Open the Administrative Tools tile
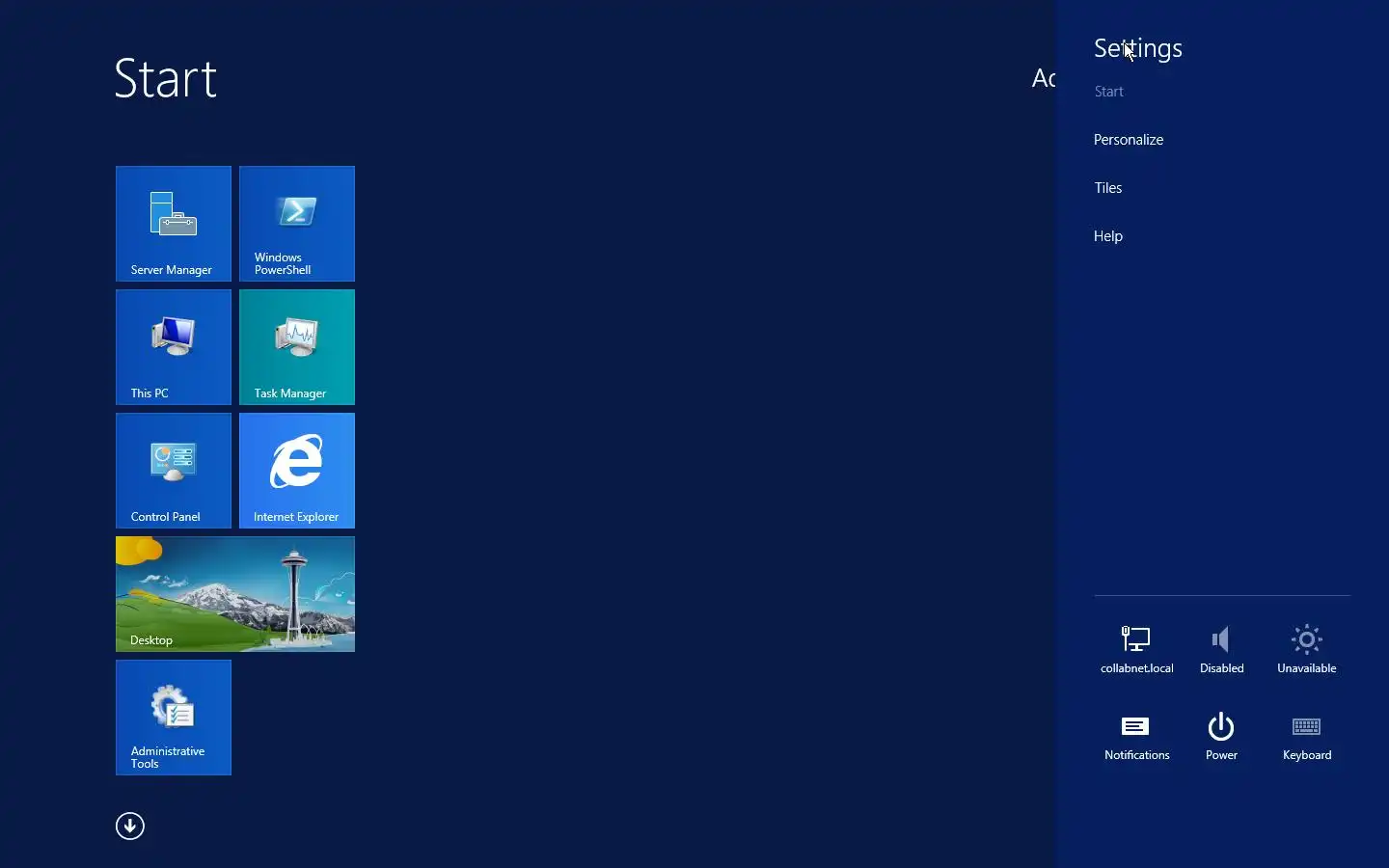 coord(174,718)
